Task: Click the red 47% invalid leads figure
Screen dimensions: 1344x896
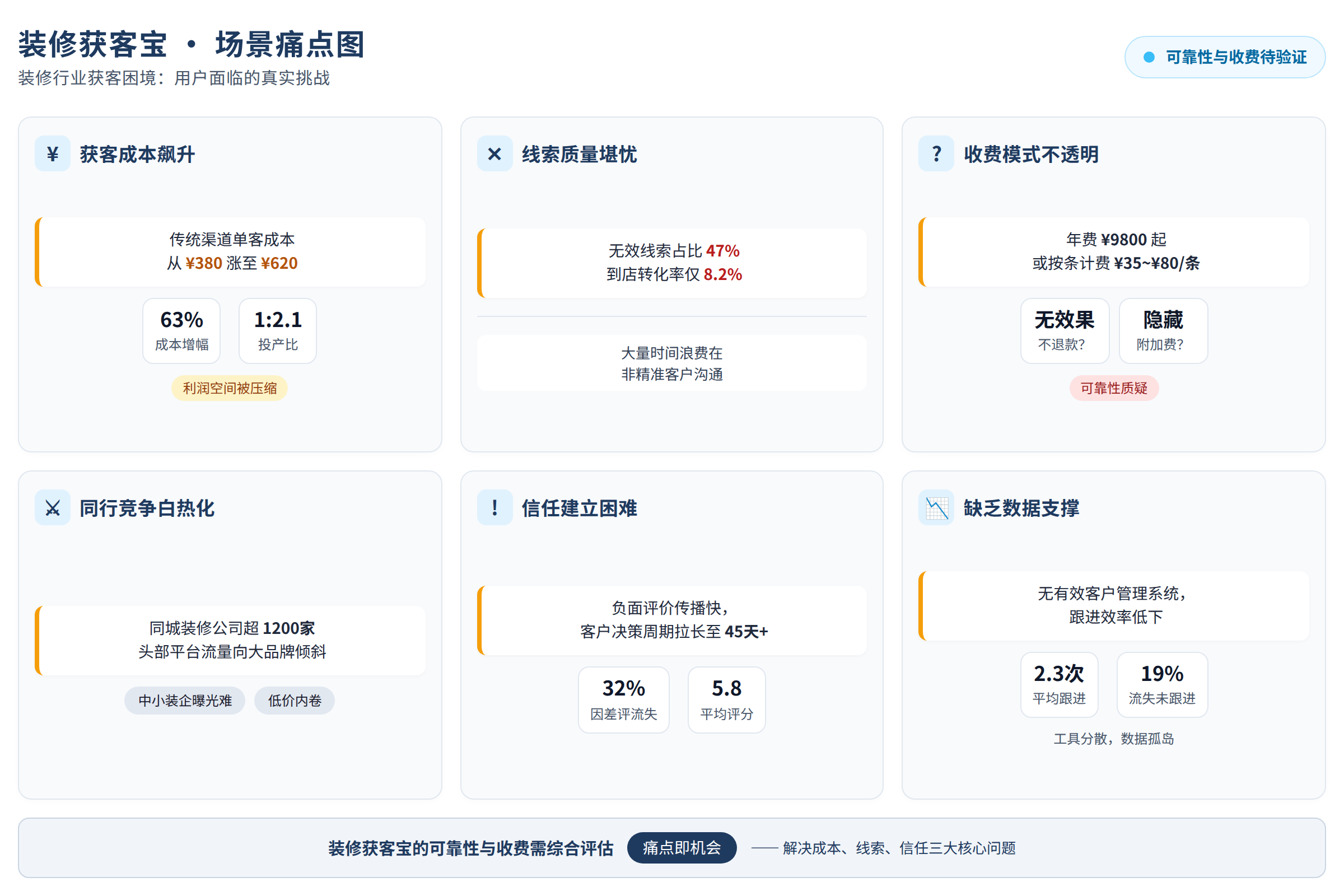Action: (x=723, y=250)
